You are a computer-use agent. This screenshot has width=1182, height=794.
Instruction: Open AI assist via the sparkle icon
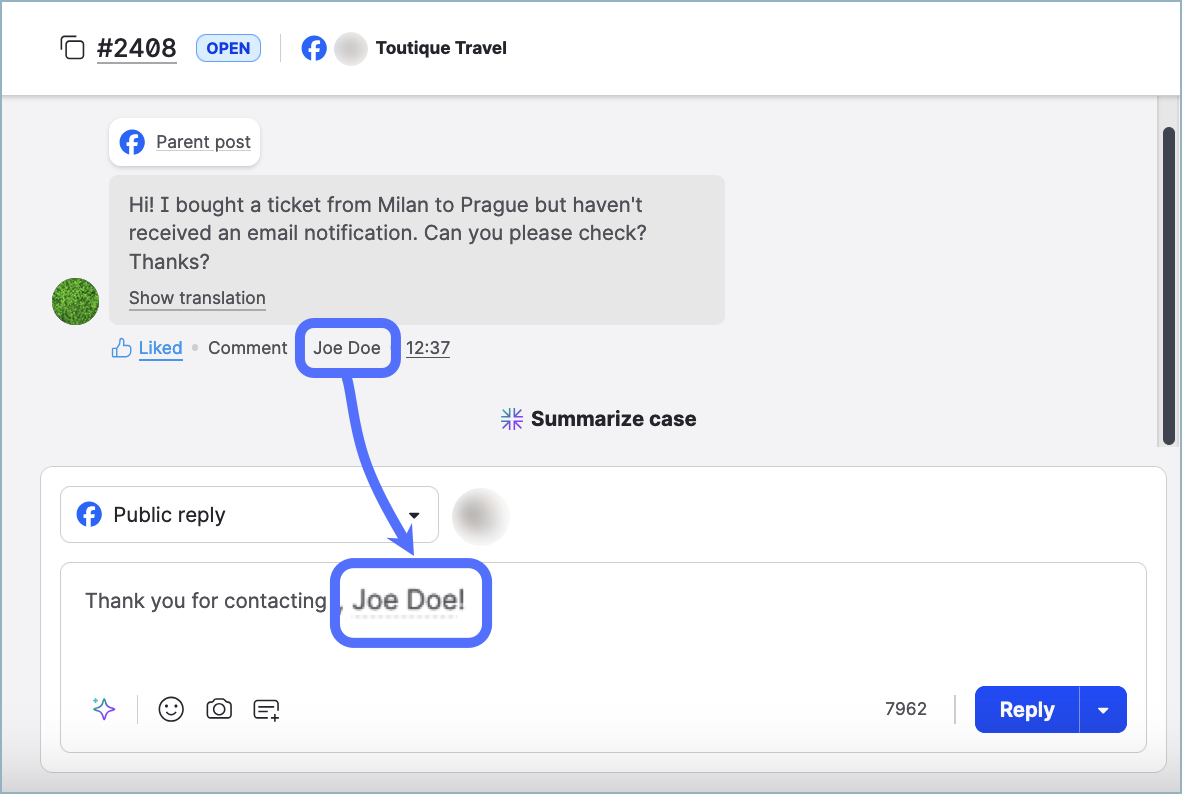pos(103,709)
